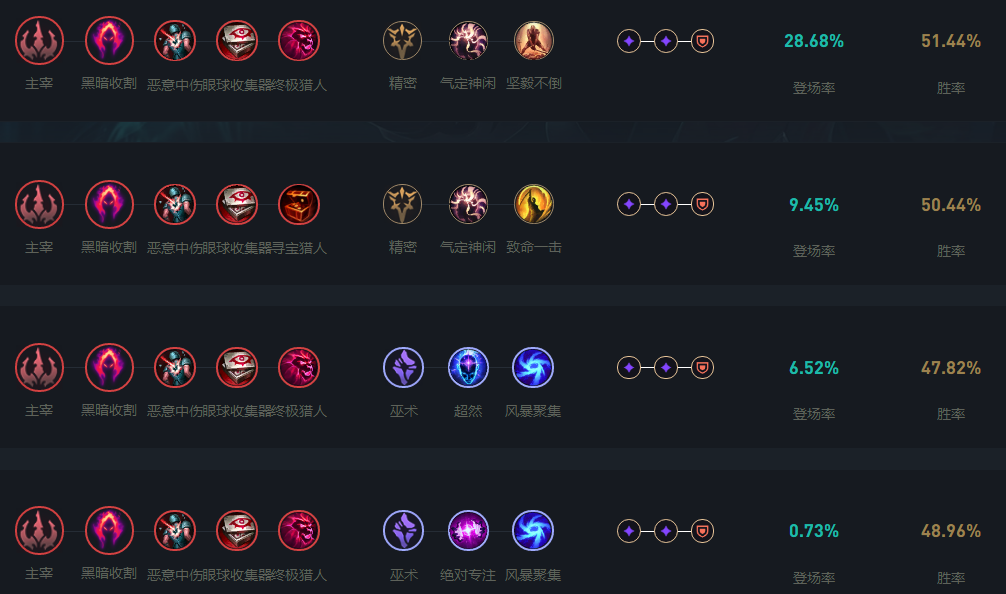Image resolution: width=1006 pixels, height=594 pixels.
Task: Click the shield stat shard in first row
Action: click(703, 41)
